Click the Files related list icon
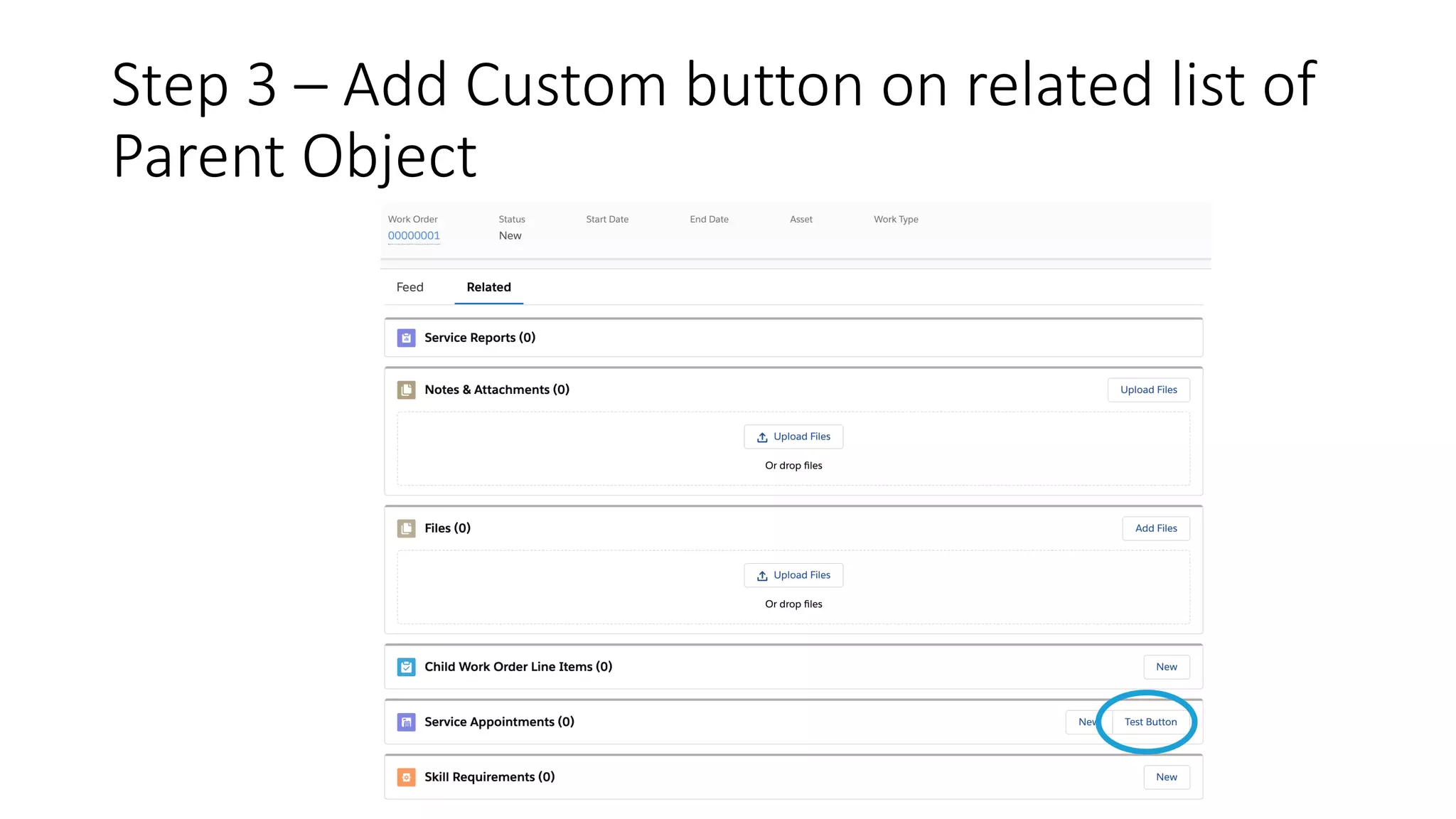The image size is (1456, 819). (x=406, y=528)
